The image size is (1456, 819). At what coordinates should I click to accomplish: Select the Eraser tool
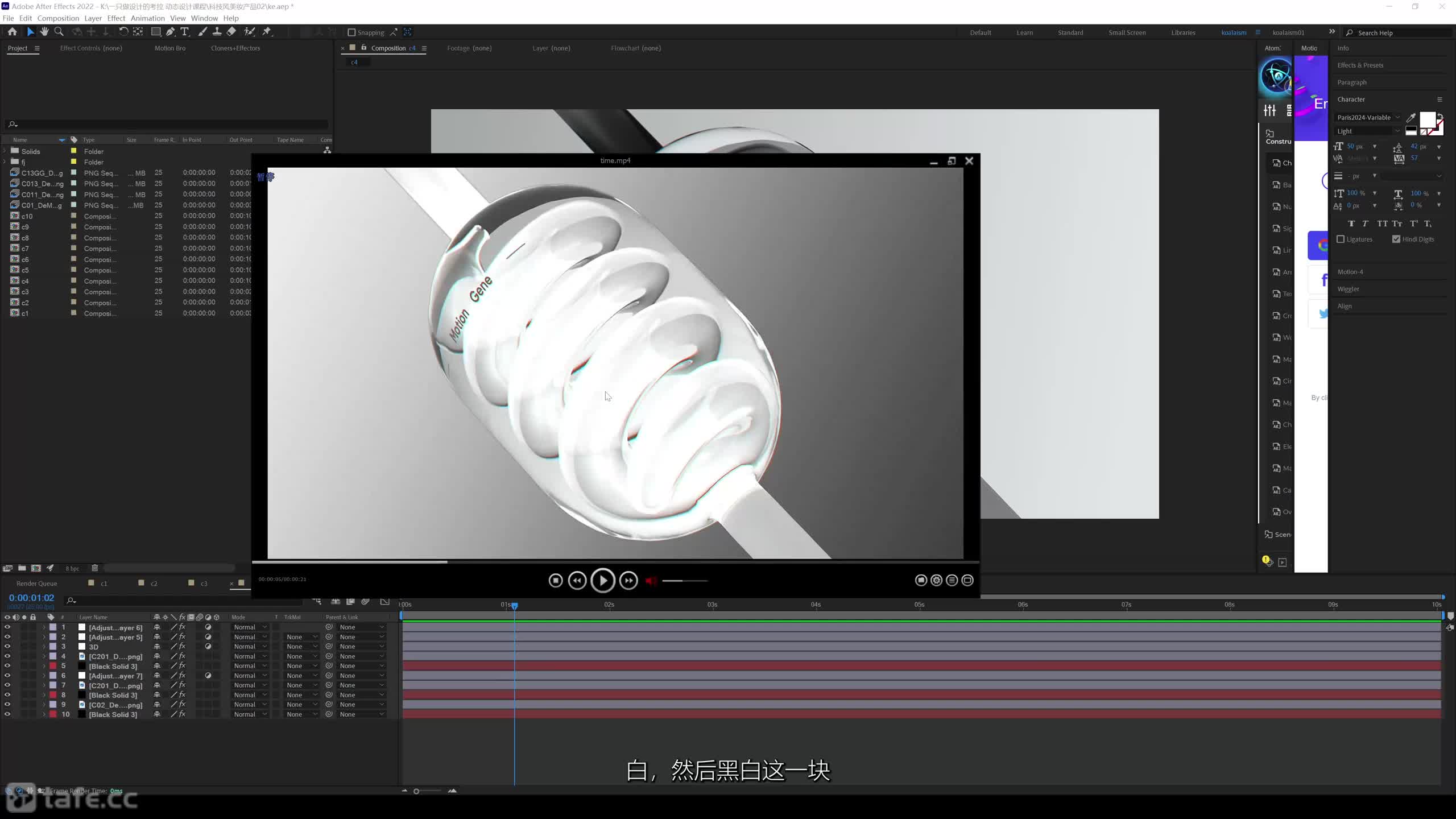[231, 32]
